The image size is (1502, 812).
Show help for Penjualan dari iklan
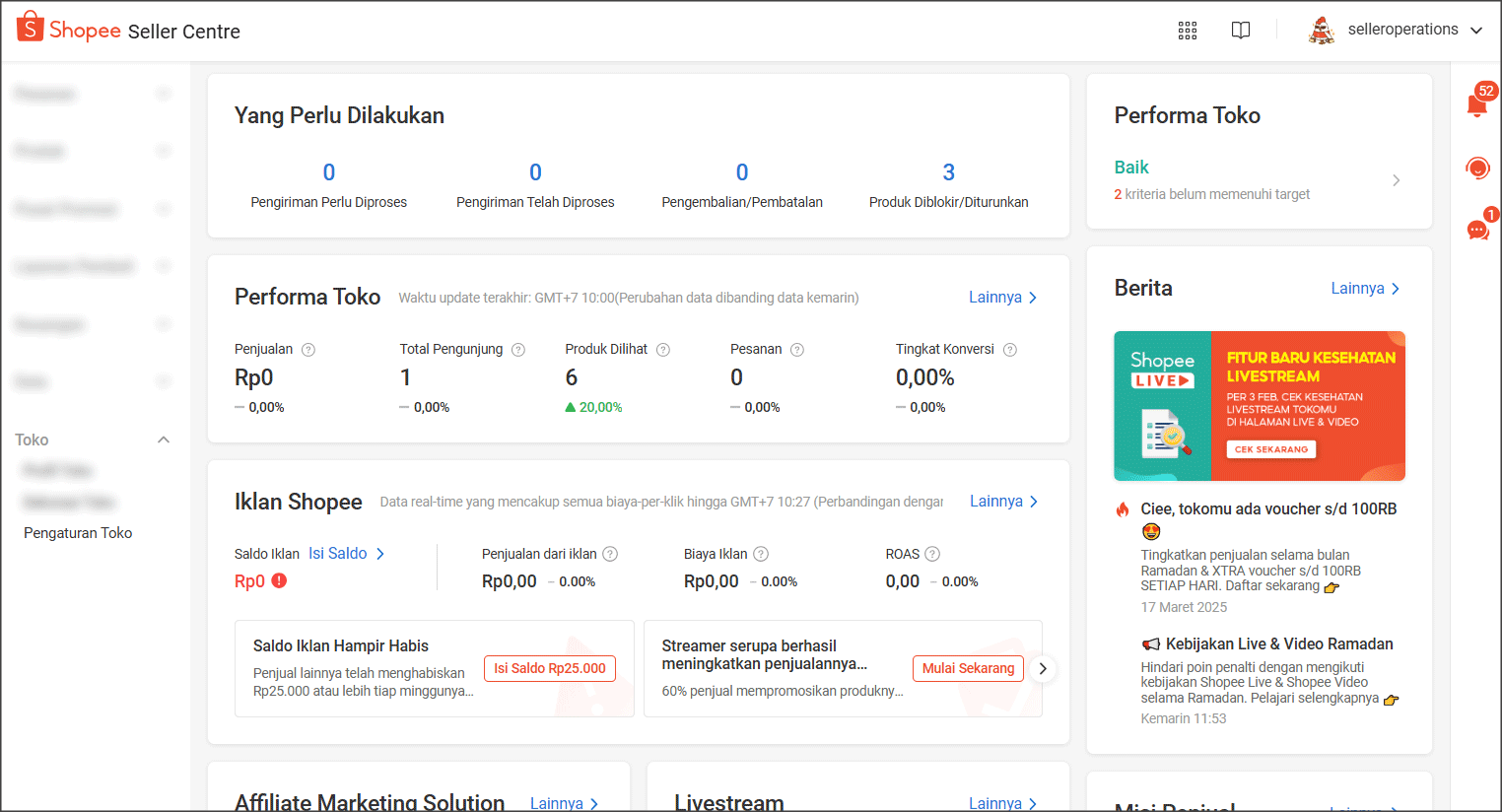pyautogui.click(x=610, y=554)
